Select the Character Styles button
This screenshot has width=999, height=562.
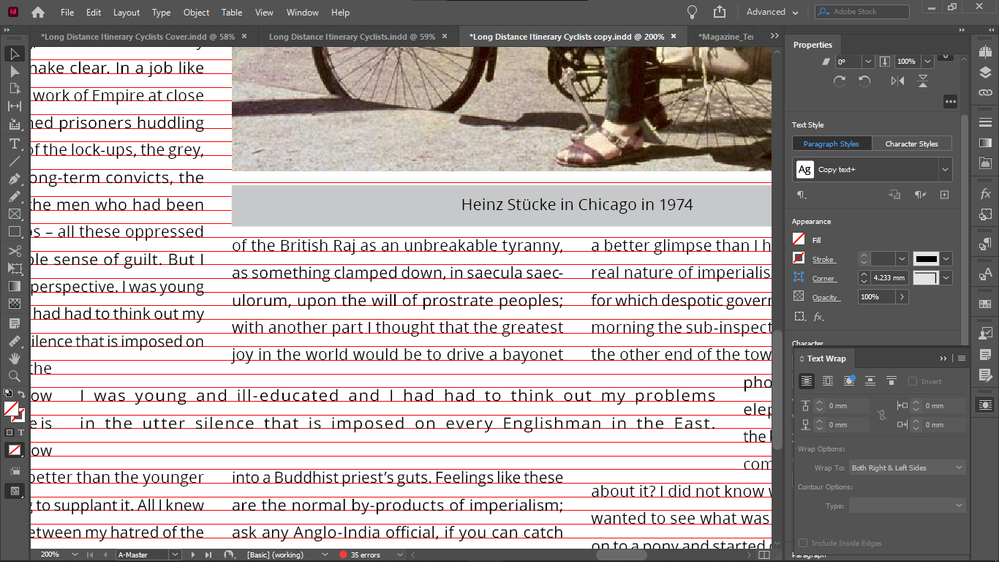point(911,144)
